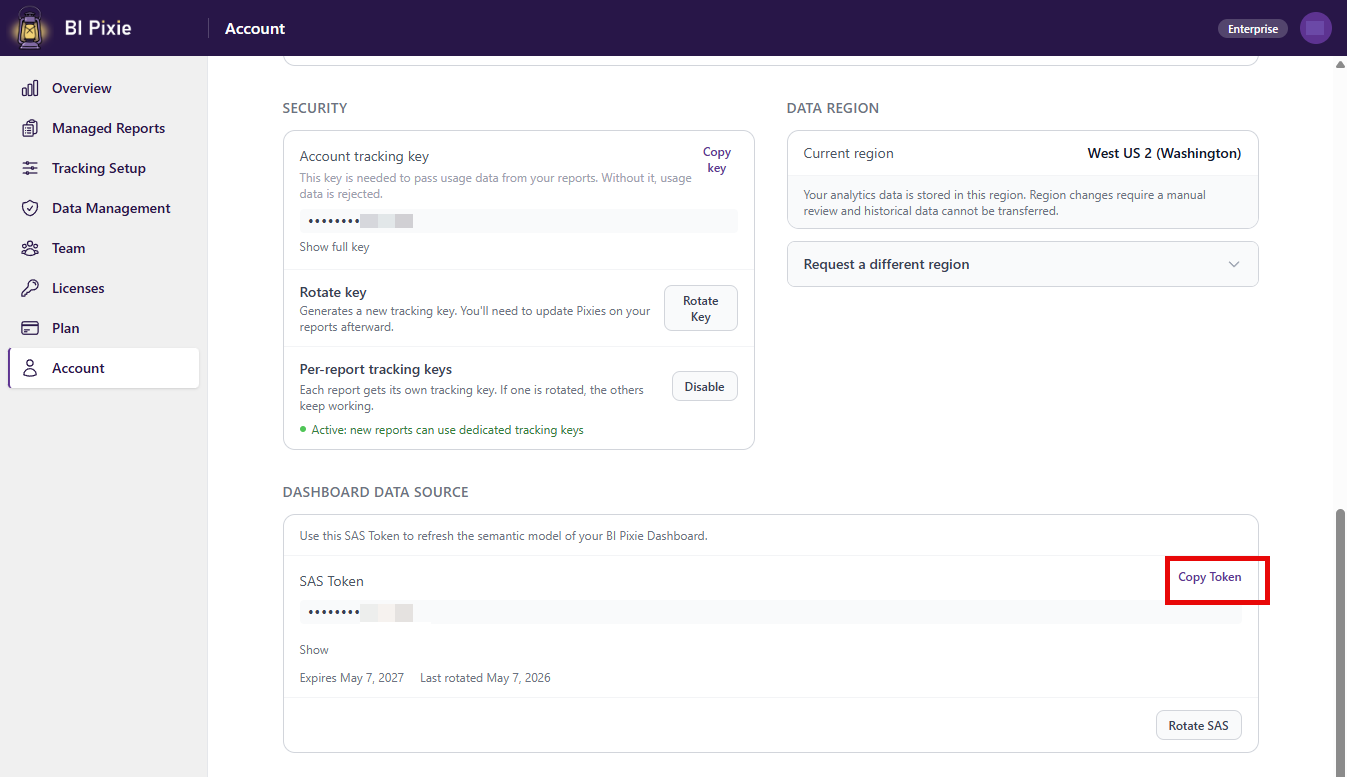Copy the account tracking key
1347x777 pixels.
click(717, 160)
